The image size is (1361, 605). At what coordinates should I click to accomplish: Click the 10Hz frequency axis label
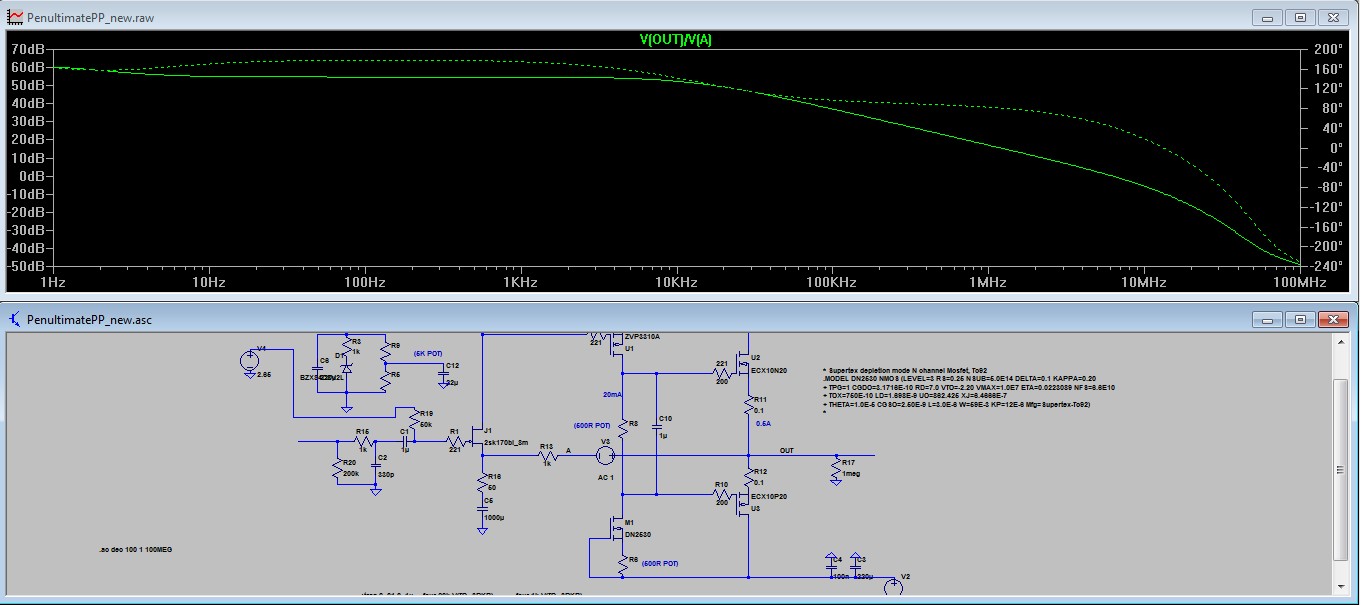pos(209,283)
